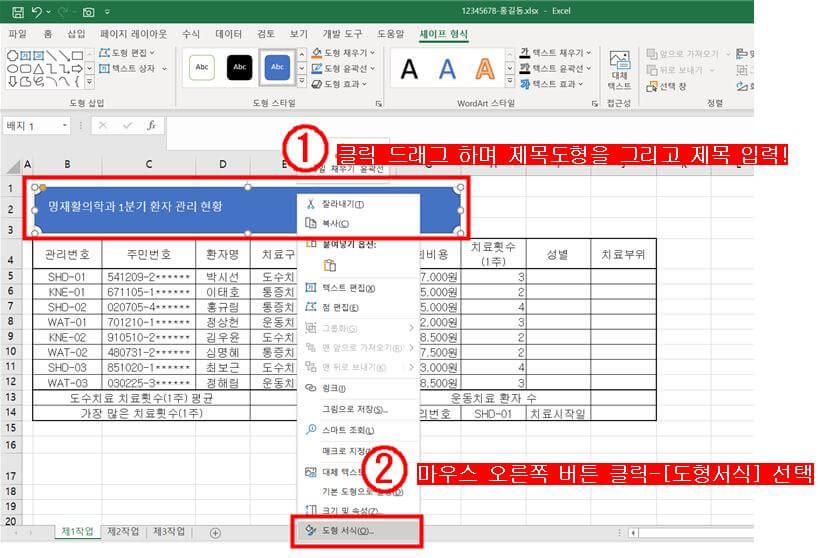Choose 점 편집 from context menu

click(x=358, y=307)
